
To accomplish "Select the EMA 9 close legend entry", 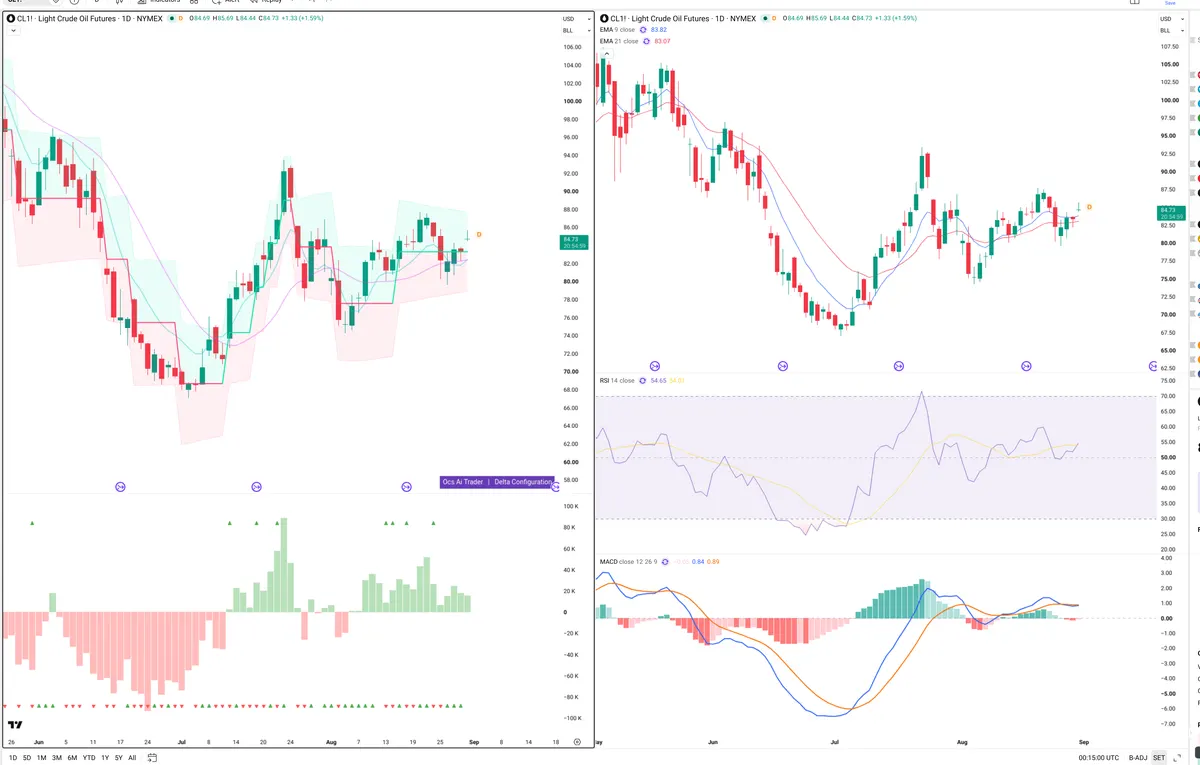I will click(x=617, y=30).
